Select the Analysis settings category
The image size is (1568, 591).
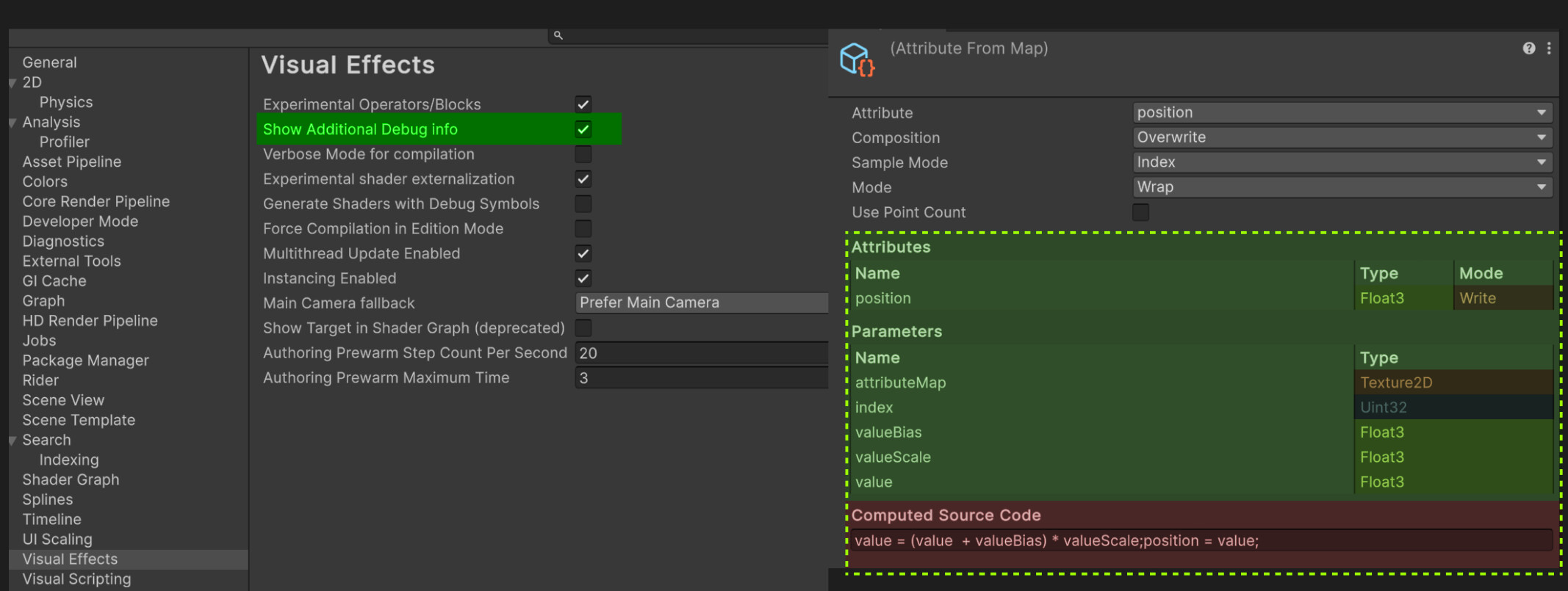[x=51, y=122]
